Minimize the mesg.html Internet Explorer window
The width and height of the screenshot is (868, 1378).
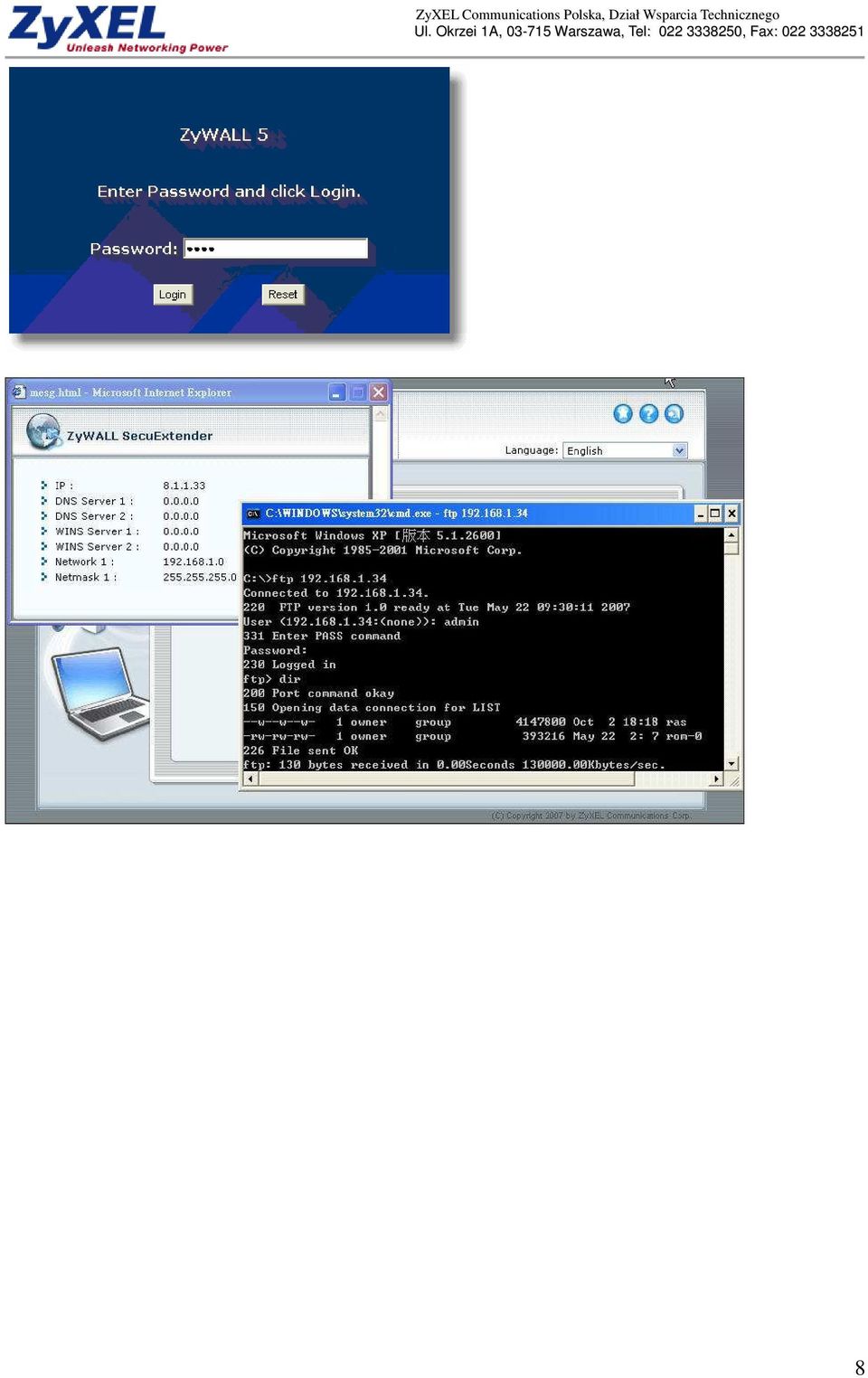(x=337, y=392)
